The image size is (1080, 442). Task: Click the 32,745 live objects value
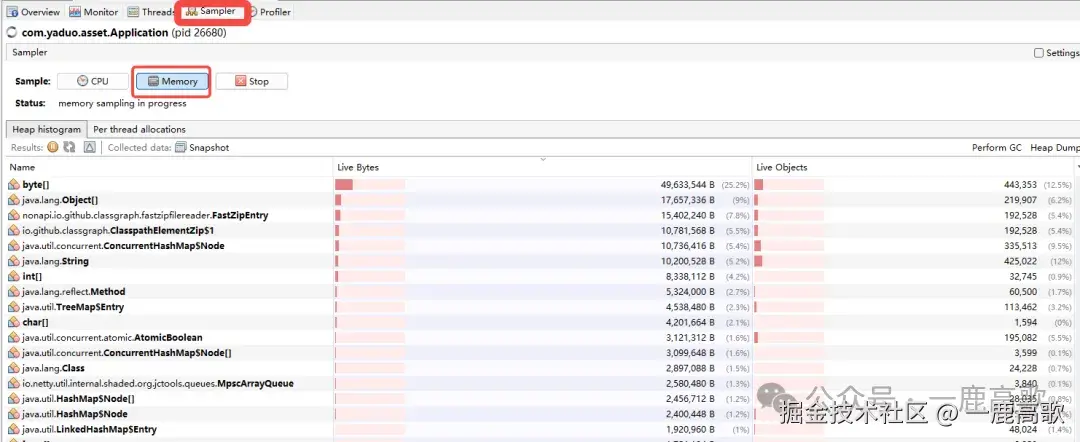1023,276
